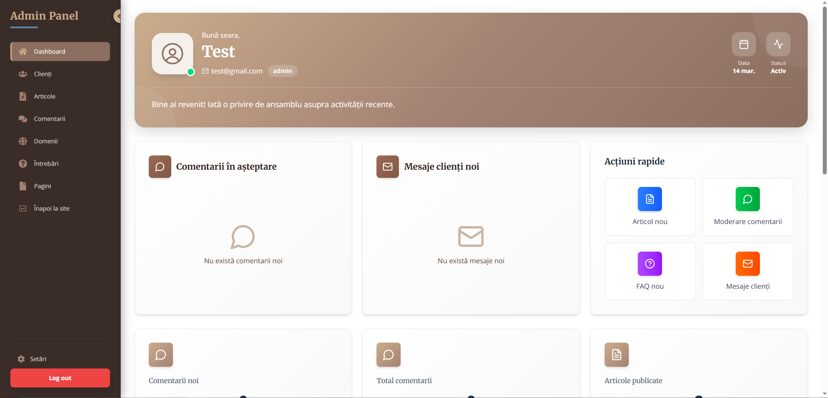Click the large empty messages envelope icon

[471, 236]
